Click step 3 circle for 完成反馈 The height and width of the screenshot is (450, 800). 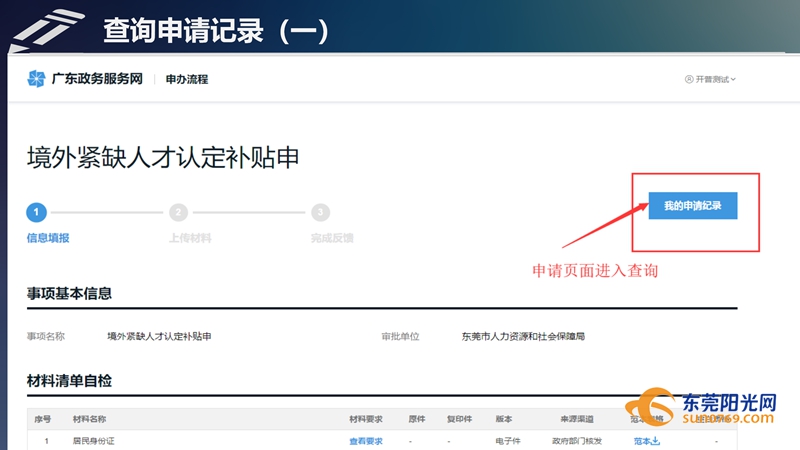(x=320, y=212)
